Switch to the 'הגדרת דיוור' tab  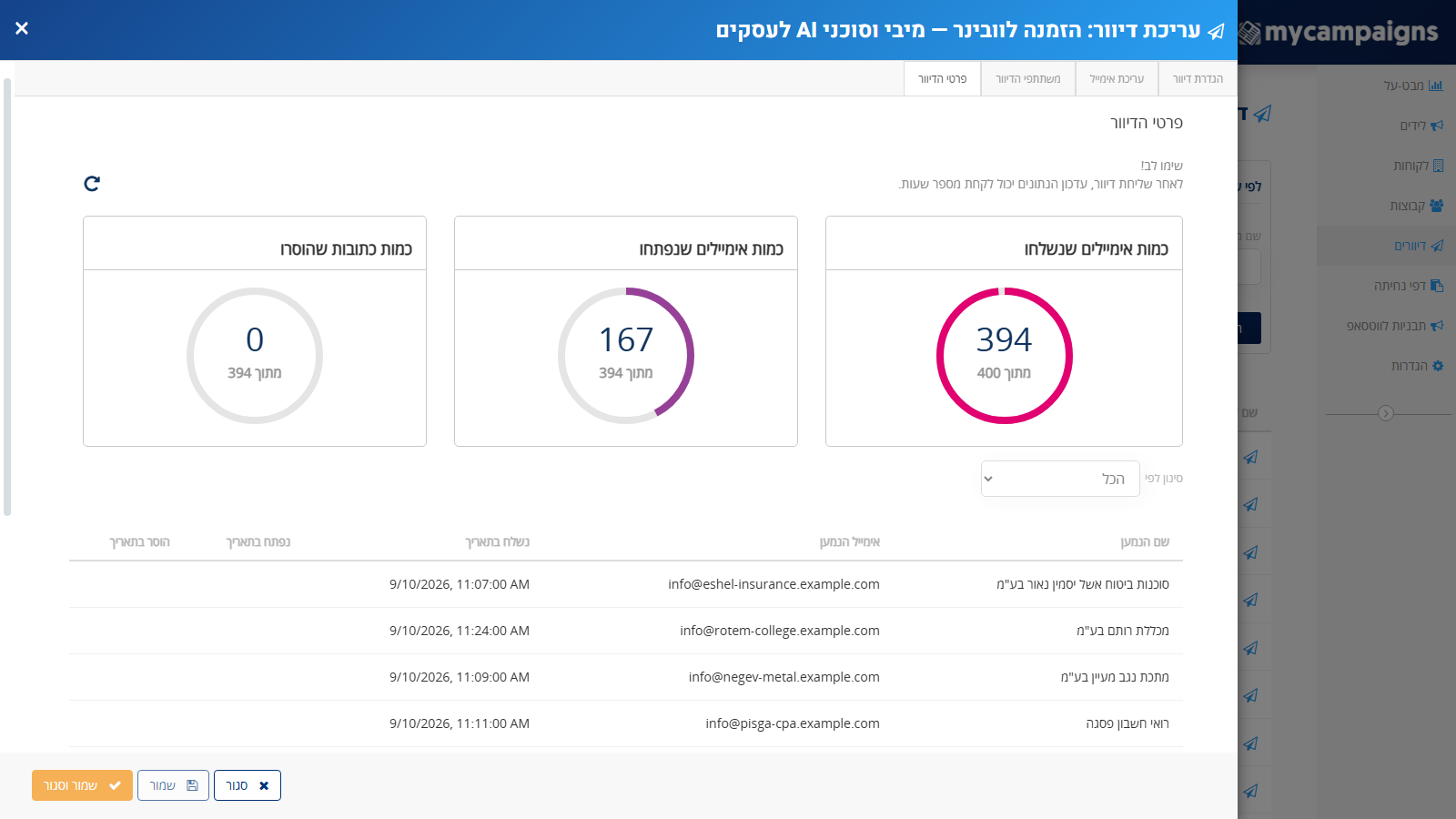(1198, 79)
